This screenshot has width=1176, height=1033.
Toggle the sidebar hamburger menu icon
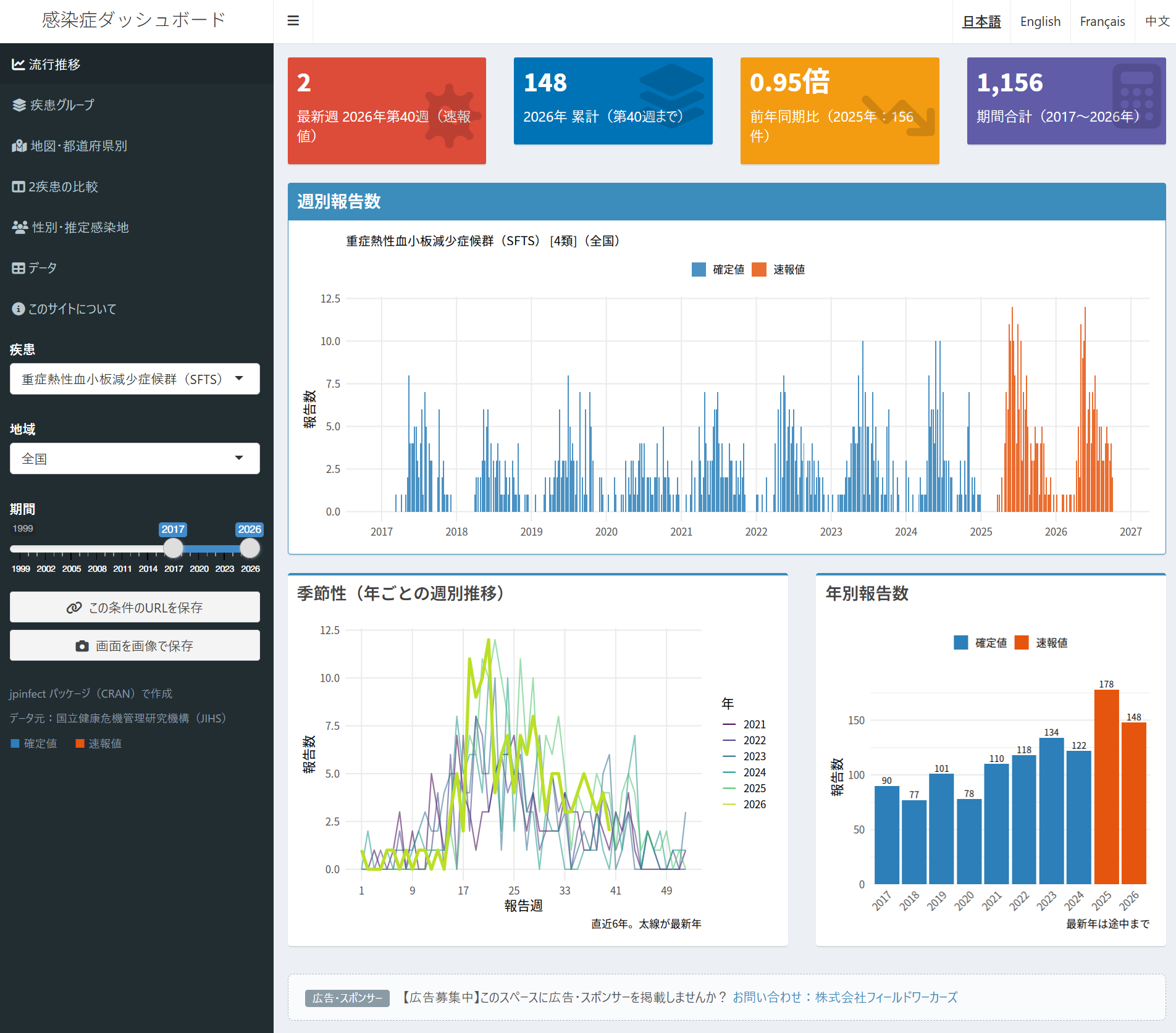tap(293, 21)
